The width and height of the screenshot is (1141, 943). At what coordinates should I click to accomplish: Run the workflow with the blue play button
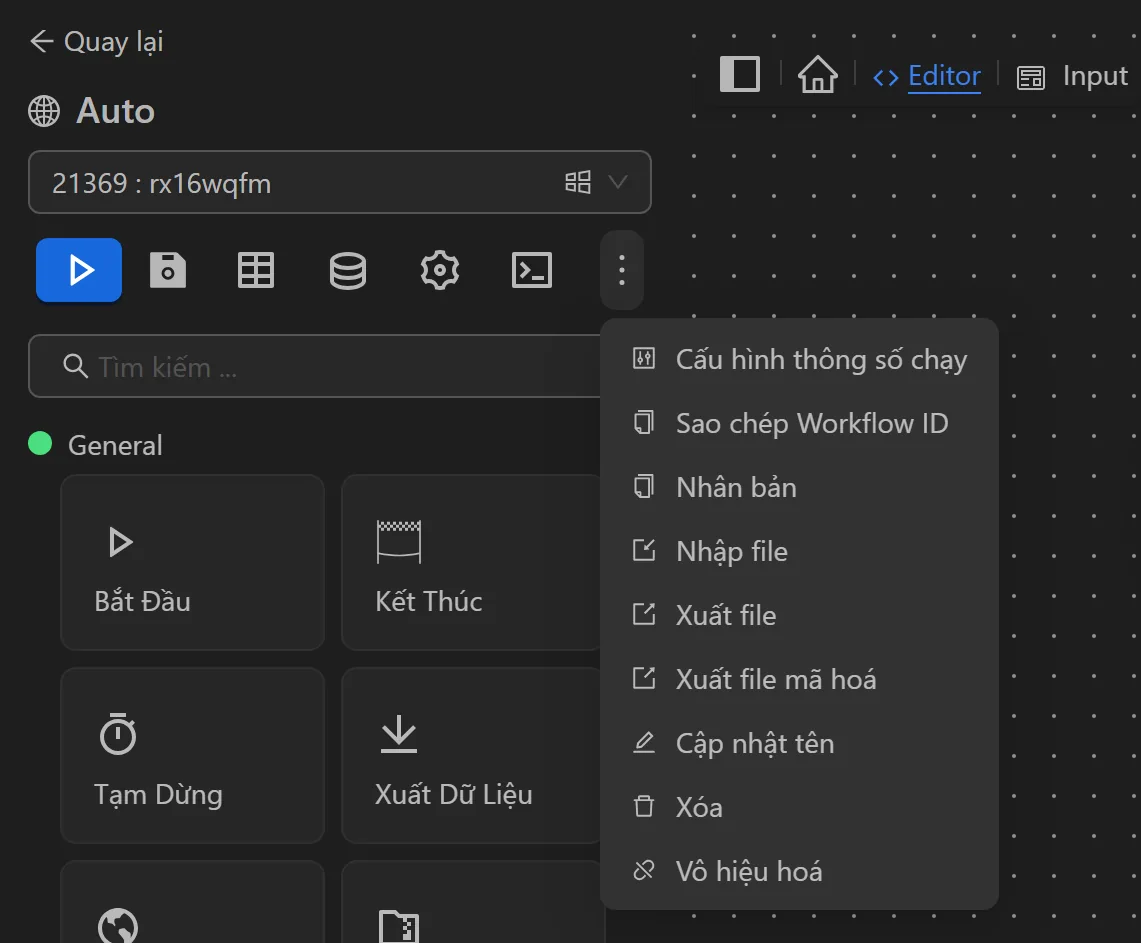click(x=78, y=269)
